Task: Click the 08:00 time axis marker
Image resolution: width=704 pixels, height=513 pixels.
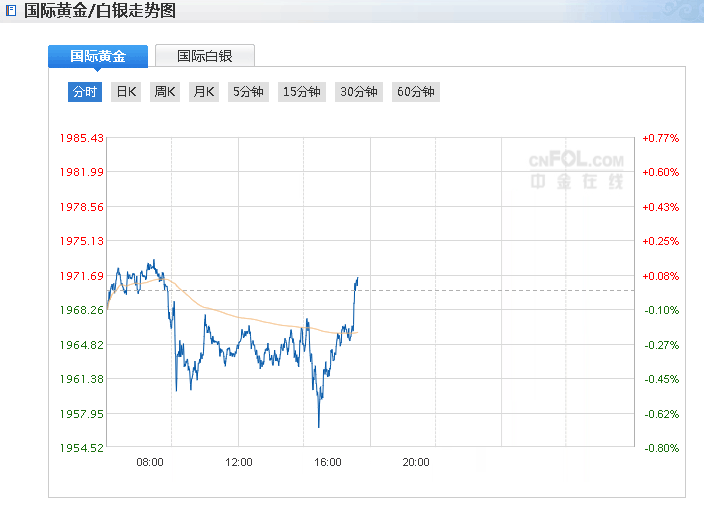Action: (x=150, y=462)
